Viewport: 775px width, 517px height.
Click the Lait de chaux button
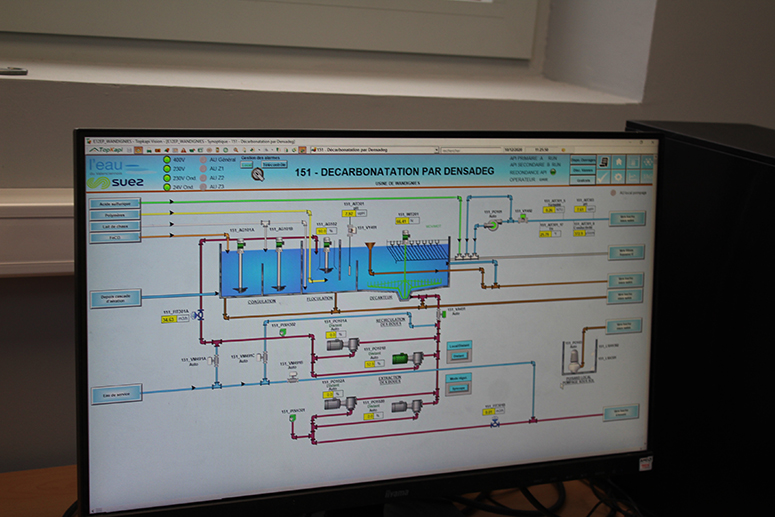pyautogui.click(x=115, y=226)
